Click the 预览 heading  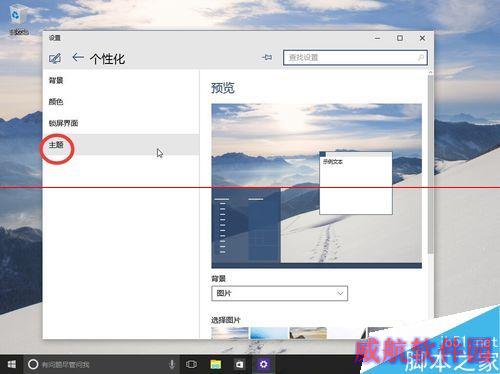click(223, 88)
